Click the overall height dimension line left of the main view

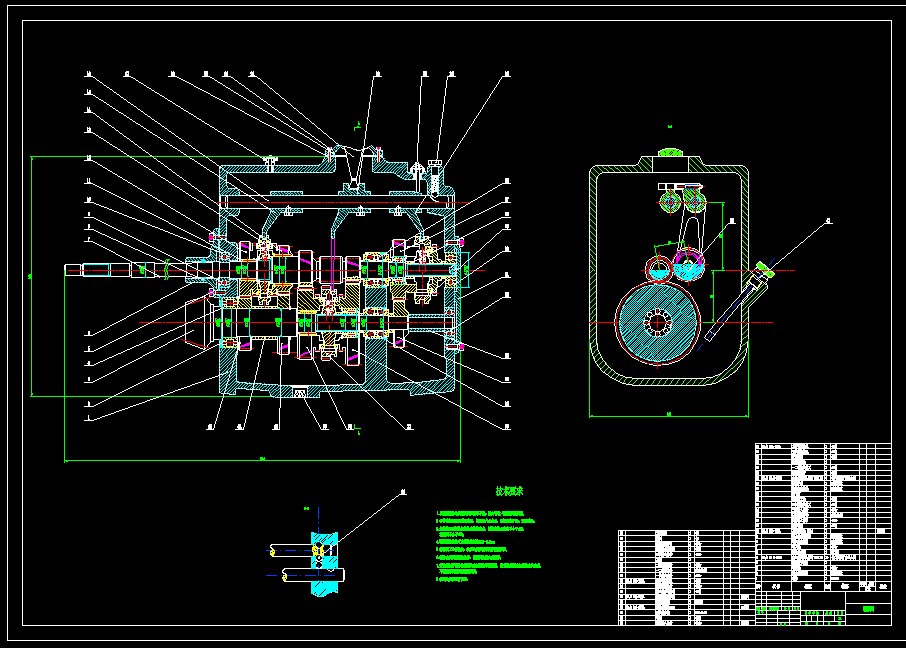tap(31, 276)
